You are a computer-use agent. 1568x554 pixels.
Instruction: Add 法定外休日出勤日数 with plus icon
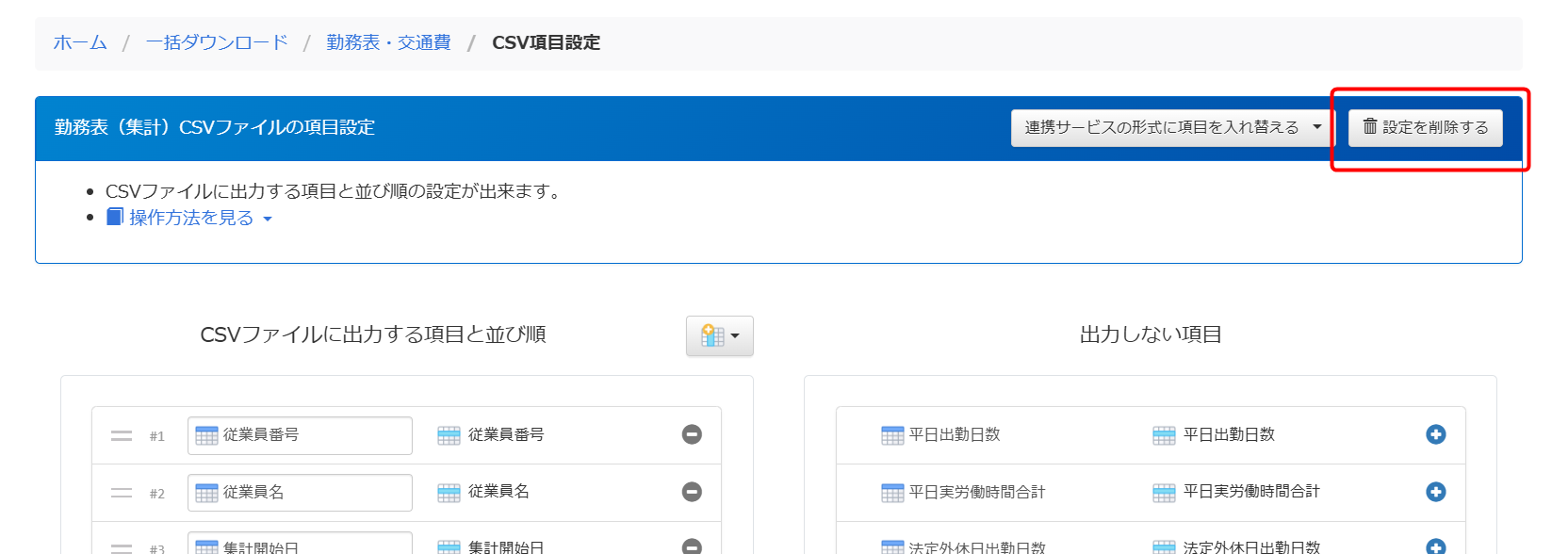coord(1436,546)
